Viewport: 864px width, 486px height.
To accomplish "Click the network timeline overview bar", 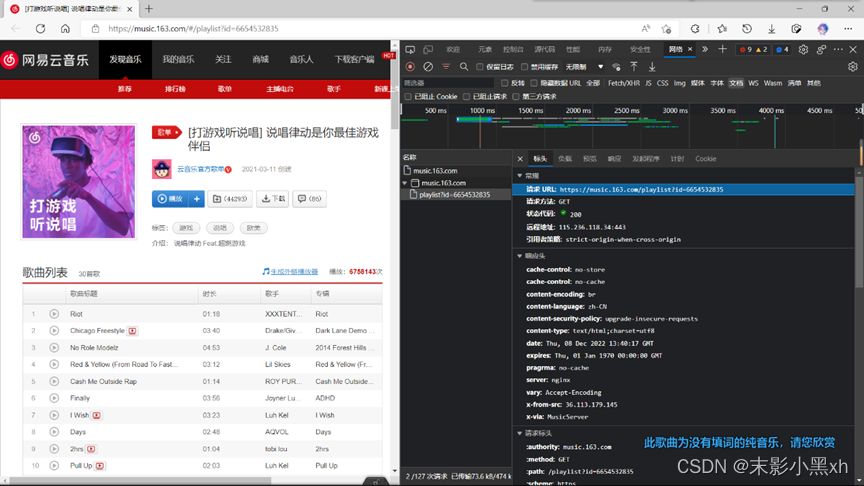I will [x=632, y=126].
